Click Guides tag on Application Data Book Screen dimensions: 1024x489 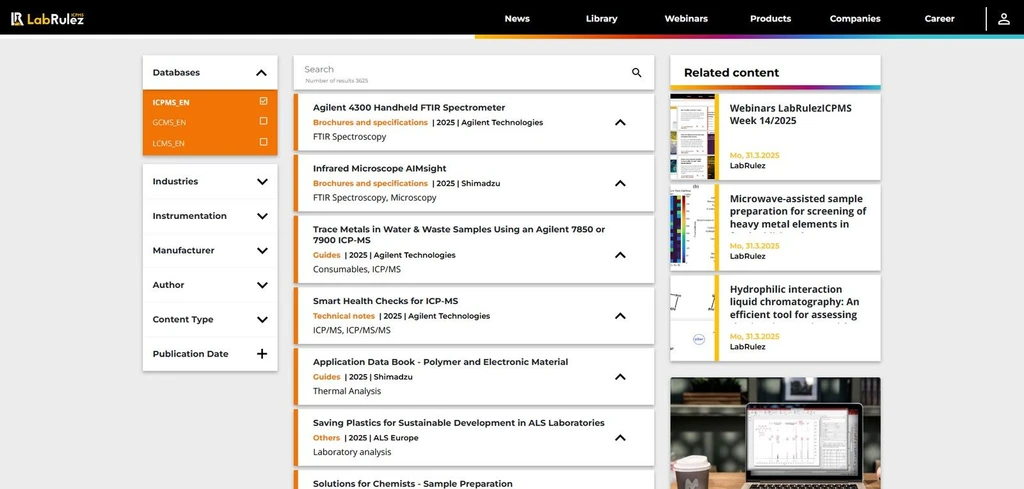[327, 377]
